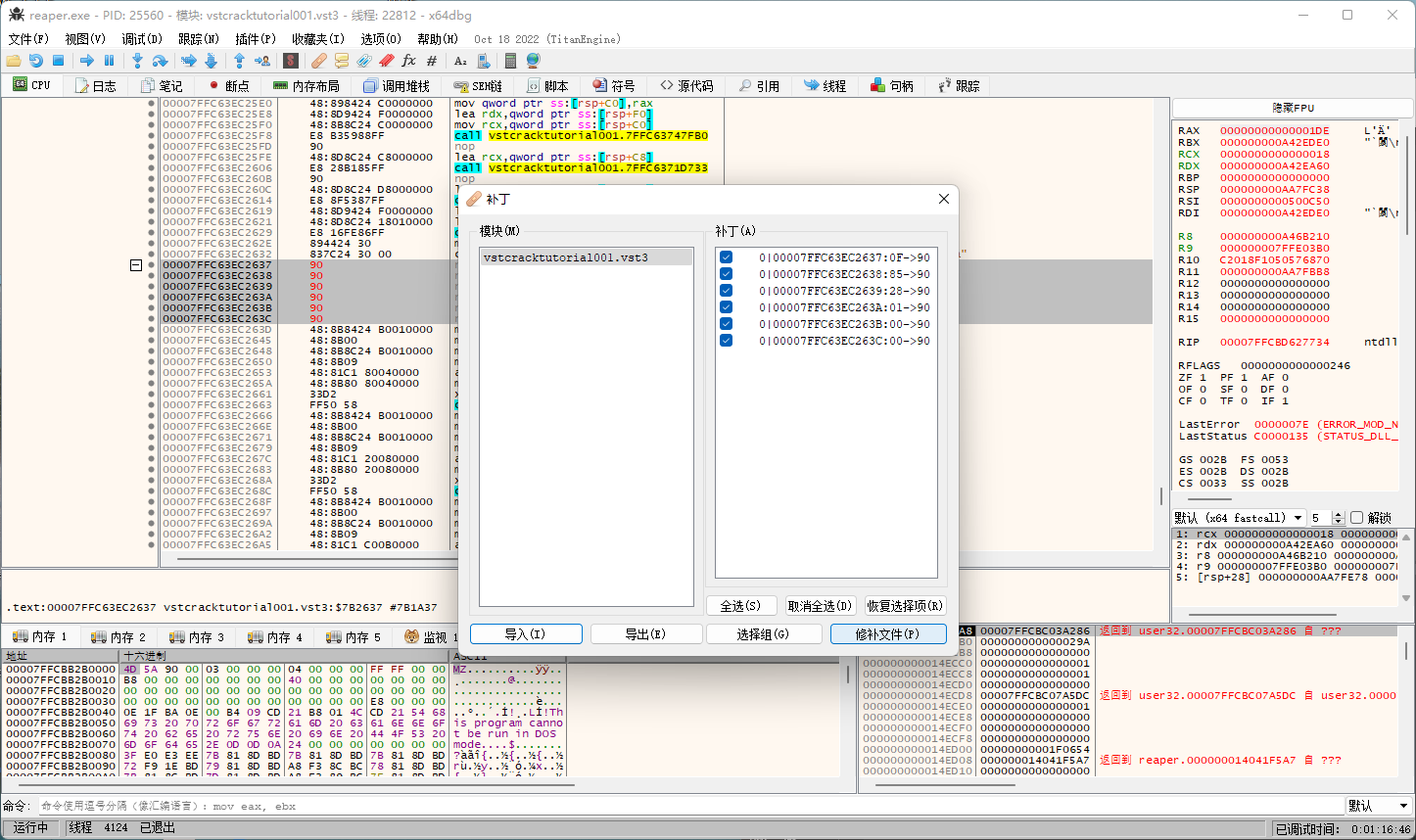Open the 插件(P) menu

[x=255, y=39]
